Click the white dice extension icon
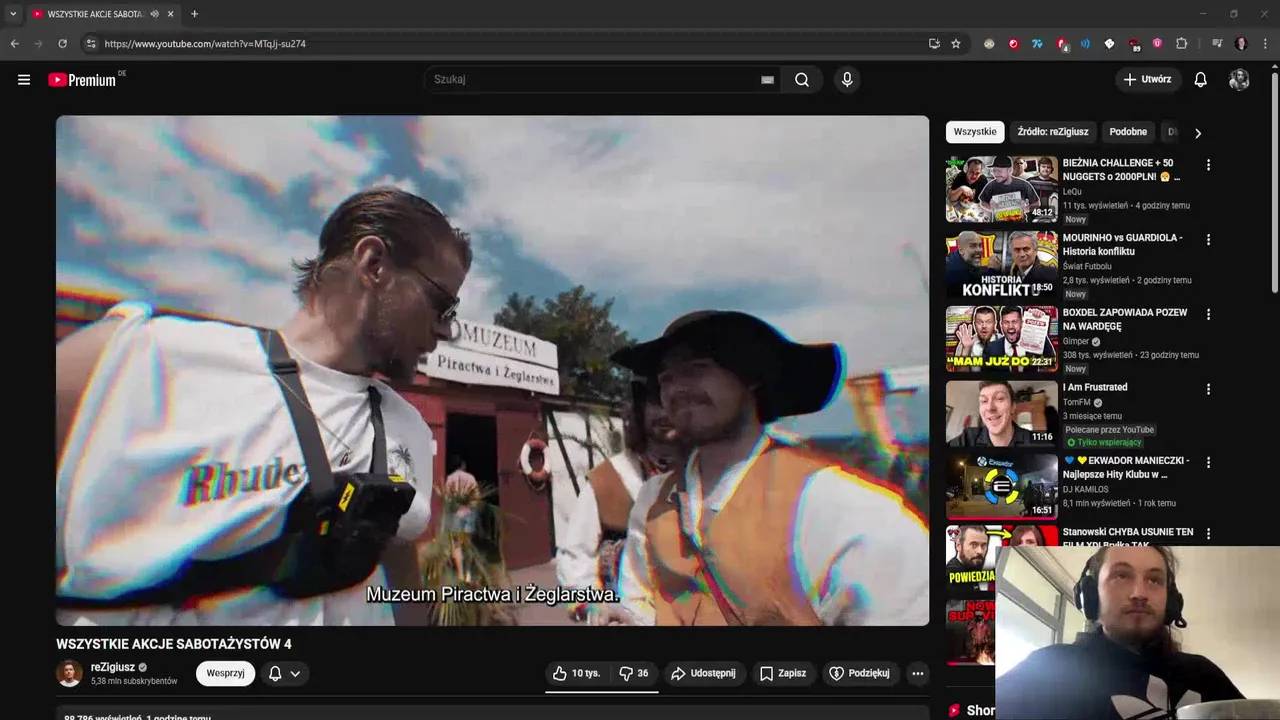 [1109, 44]
